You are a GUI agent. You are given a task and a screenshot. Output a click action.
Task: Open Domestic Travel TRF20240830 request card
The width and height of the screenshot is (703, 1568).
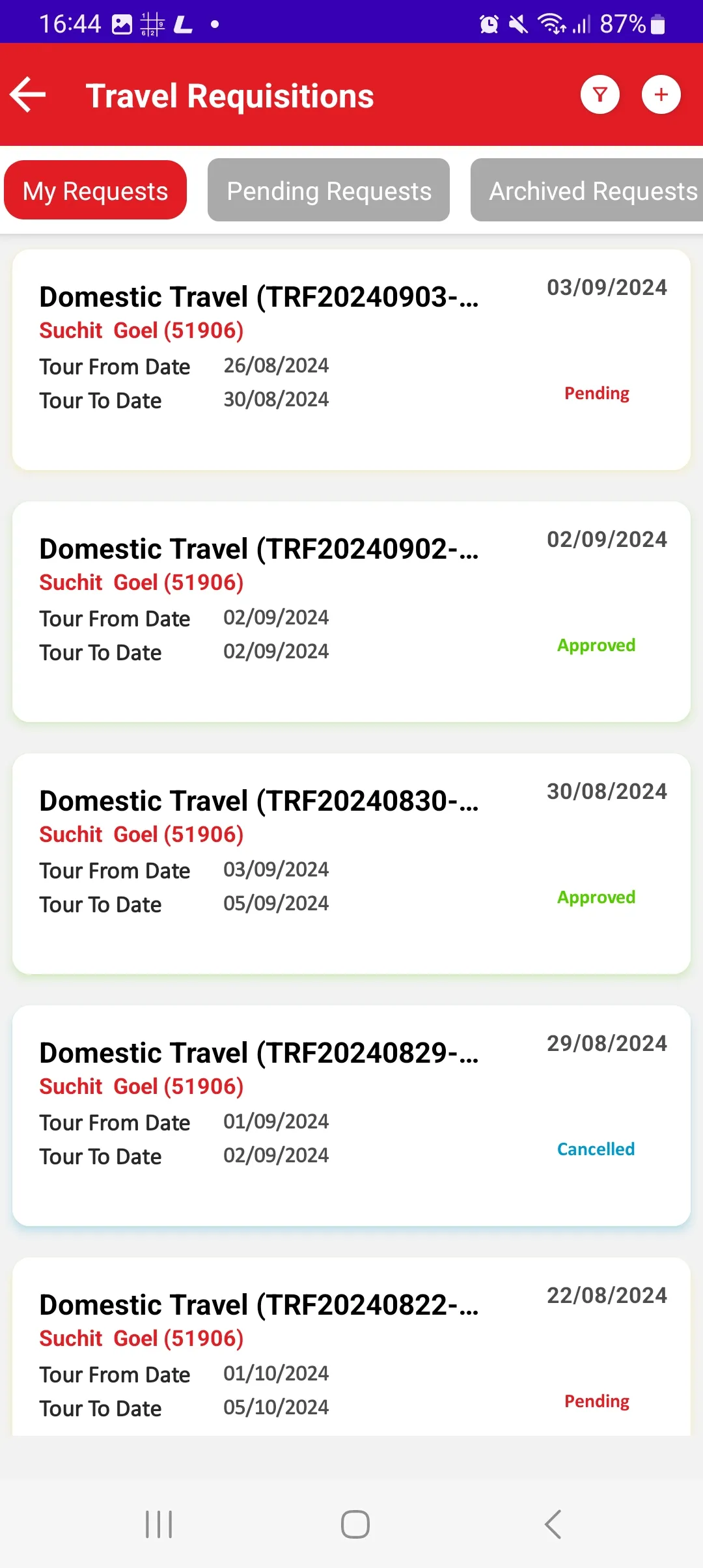[351, 864]
